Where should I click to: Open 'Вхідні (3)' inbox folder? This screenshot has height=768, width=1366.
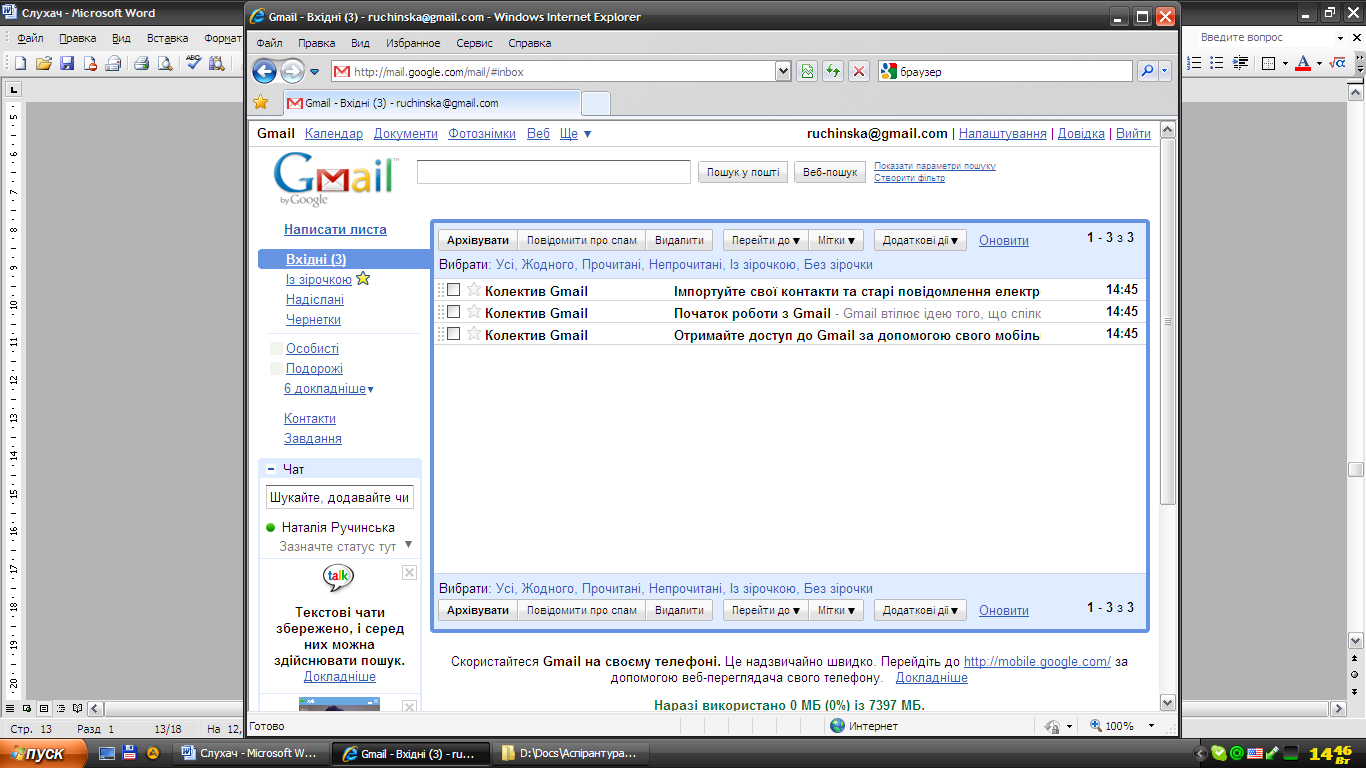[316, 260]
